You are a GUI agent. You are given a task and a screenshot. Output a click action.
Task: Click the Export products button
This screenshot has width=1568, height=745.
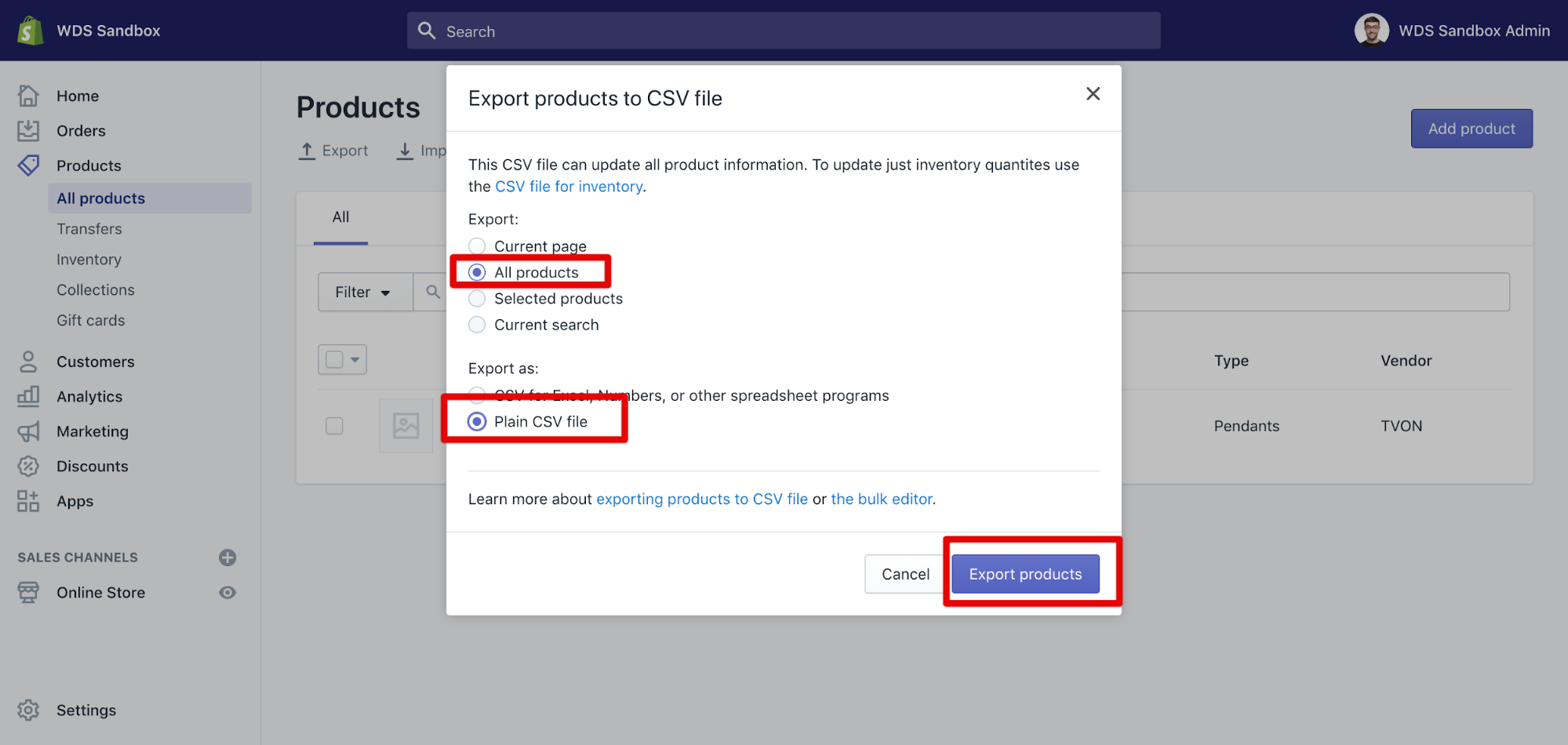[x=1024, y=574]
